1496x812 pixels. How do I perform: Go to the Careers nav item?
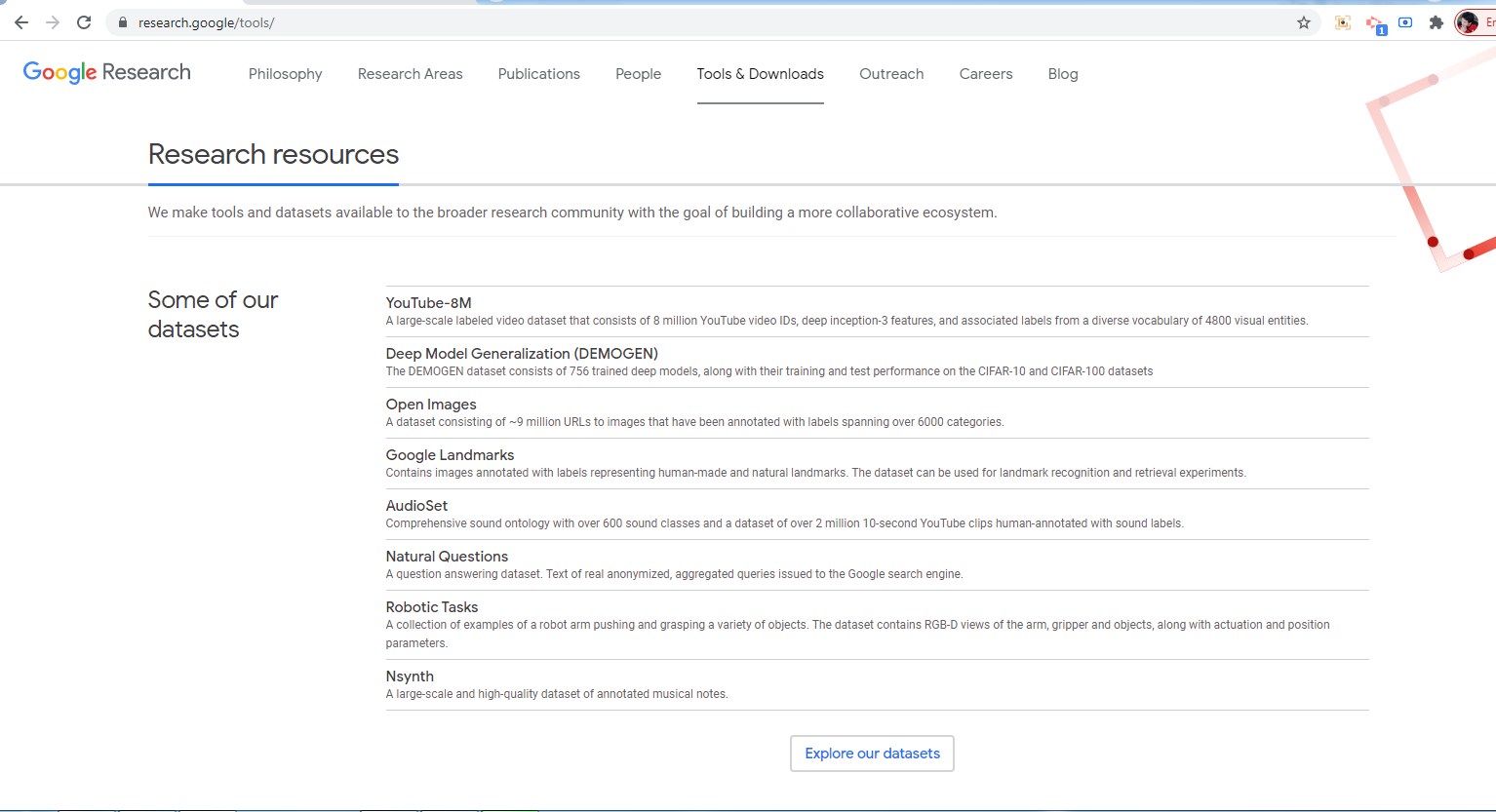click(986, 74)
